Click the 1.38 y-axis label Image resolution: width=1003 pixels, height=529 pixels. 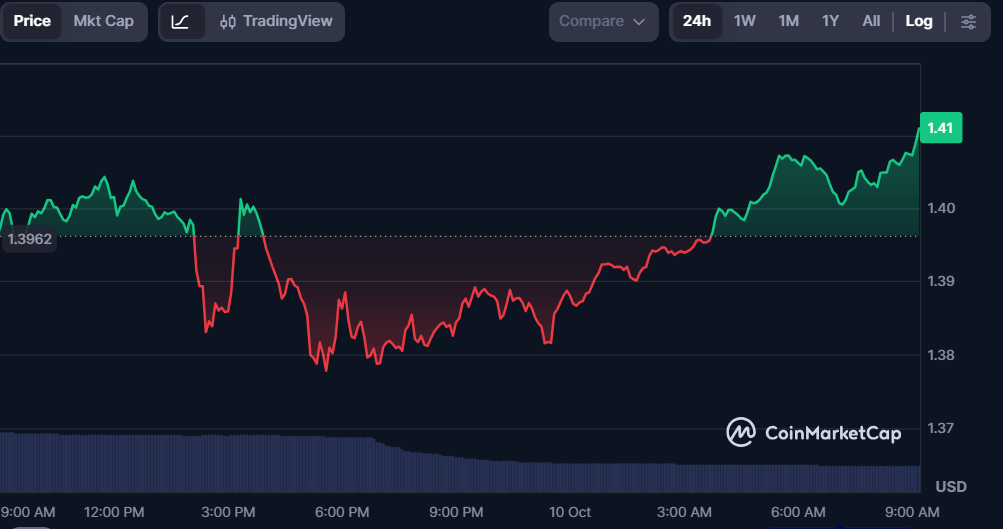coord(941,355)
